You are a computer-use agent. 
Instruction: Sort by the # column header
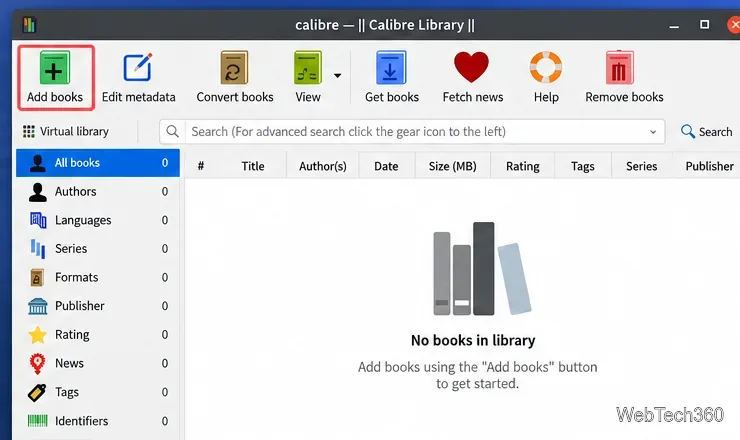(x=201, y=166)
